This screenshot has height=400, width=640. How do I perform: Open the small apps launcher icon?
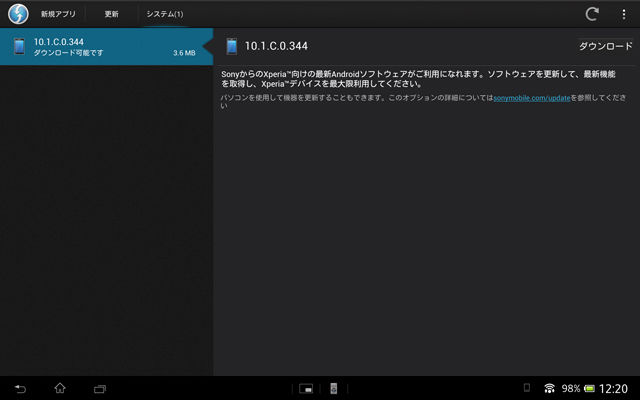pos(306,389)
